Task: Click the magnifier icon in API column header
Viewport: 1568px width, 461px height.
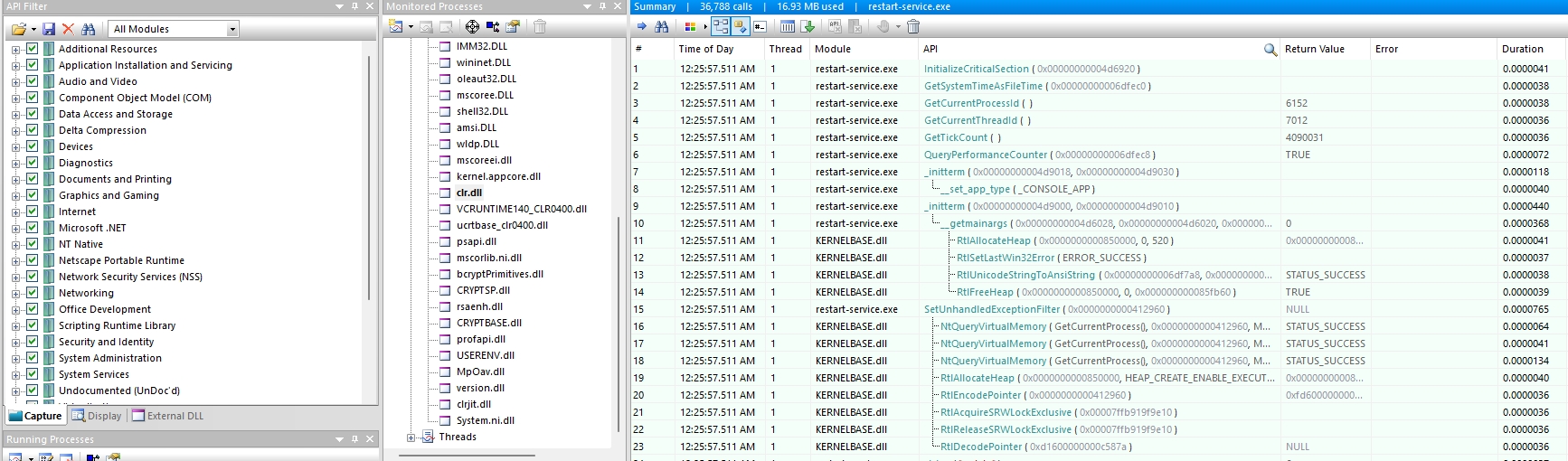Action: coord(1270,50)
